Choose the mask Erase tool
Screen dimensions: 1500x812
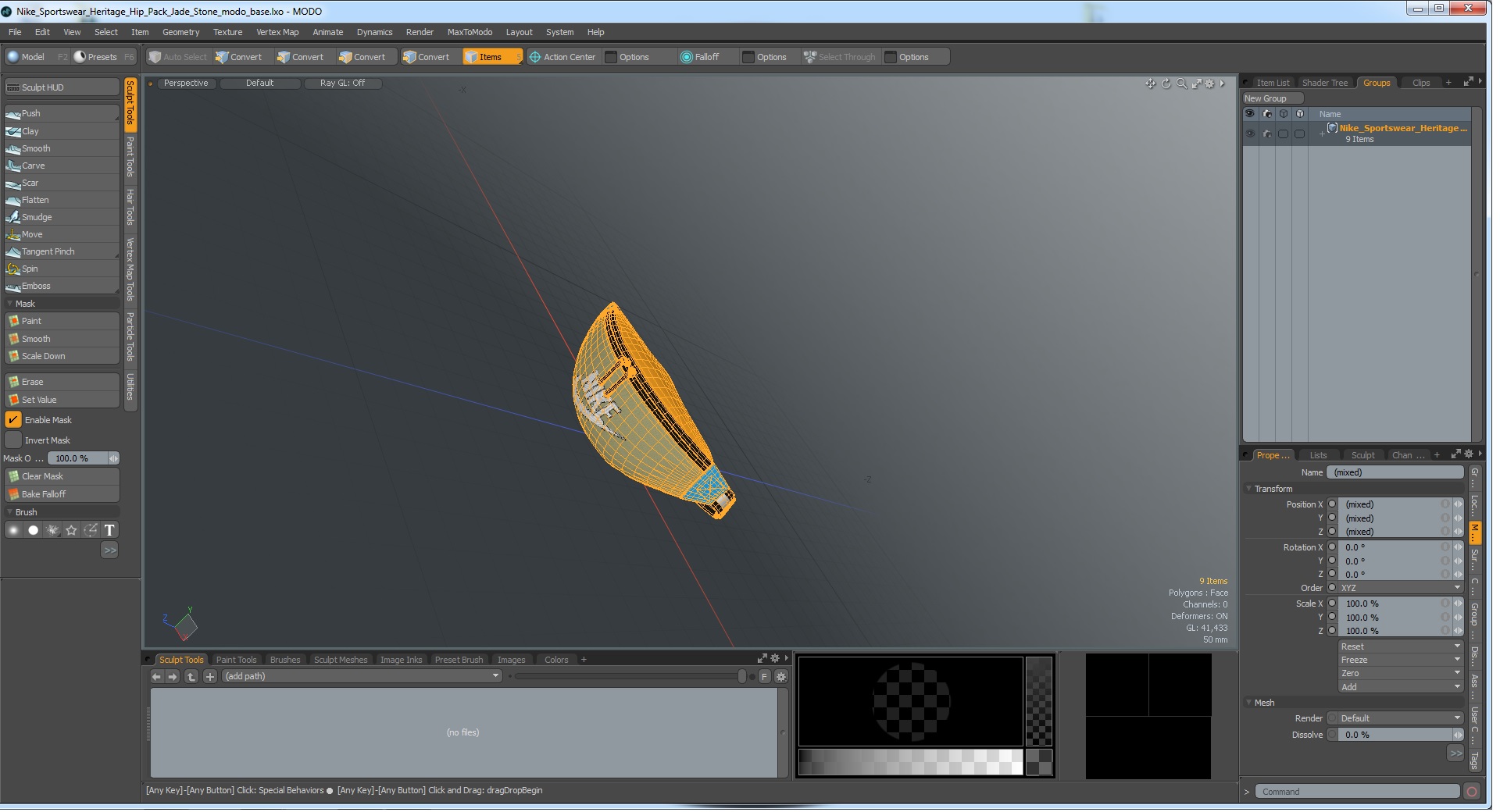(62, 383)
